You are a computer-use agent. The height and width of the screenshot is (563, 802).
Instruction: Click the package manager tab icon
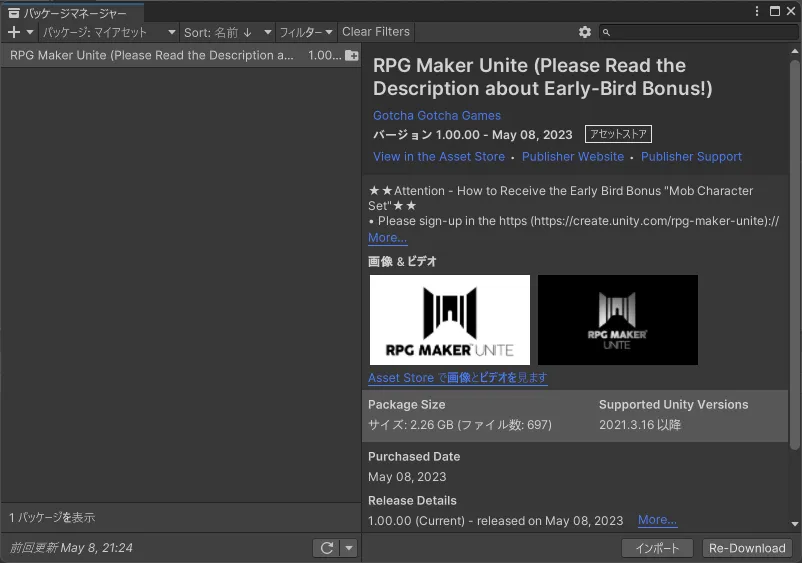click(x=14, y=13)
